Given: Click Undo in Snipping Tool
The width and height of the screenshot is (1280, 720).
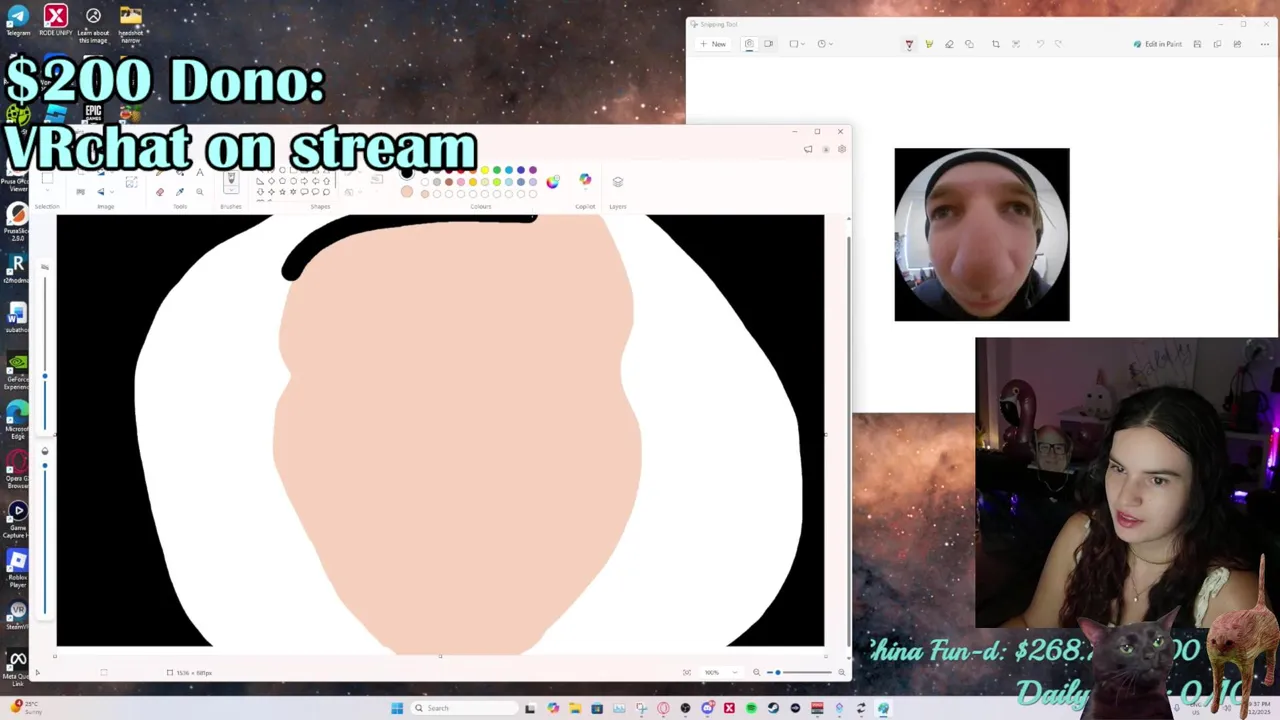Looking at the screenshot, I should click(1040, 44).
